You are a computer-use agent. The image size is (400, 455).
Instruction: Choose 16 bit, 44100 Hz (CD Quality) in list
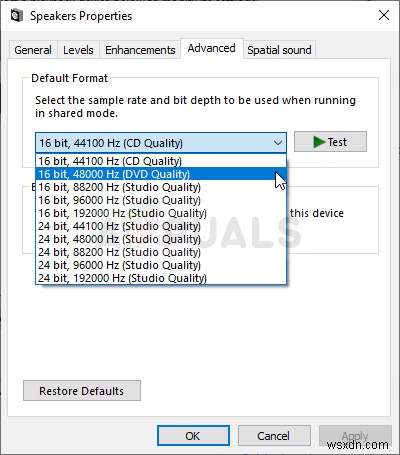[161, 161]
